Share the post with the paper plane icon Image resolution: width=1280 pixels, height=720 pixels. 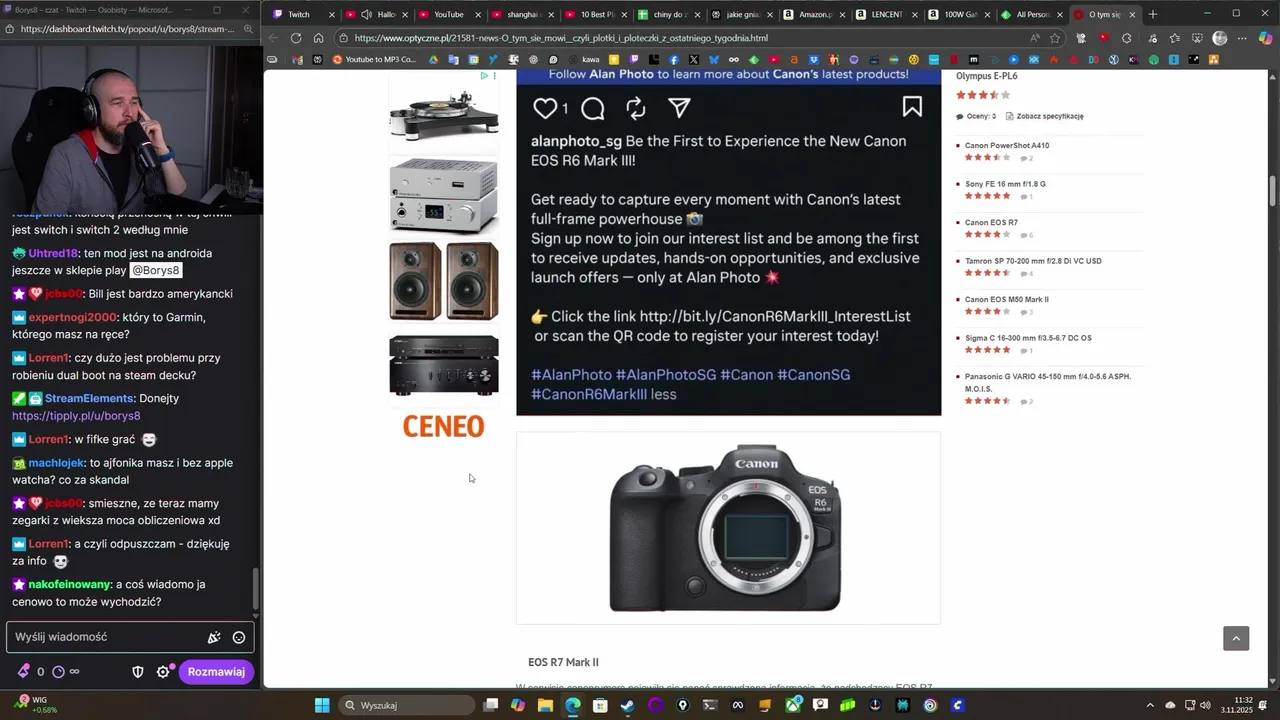click(679, 108)
